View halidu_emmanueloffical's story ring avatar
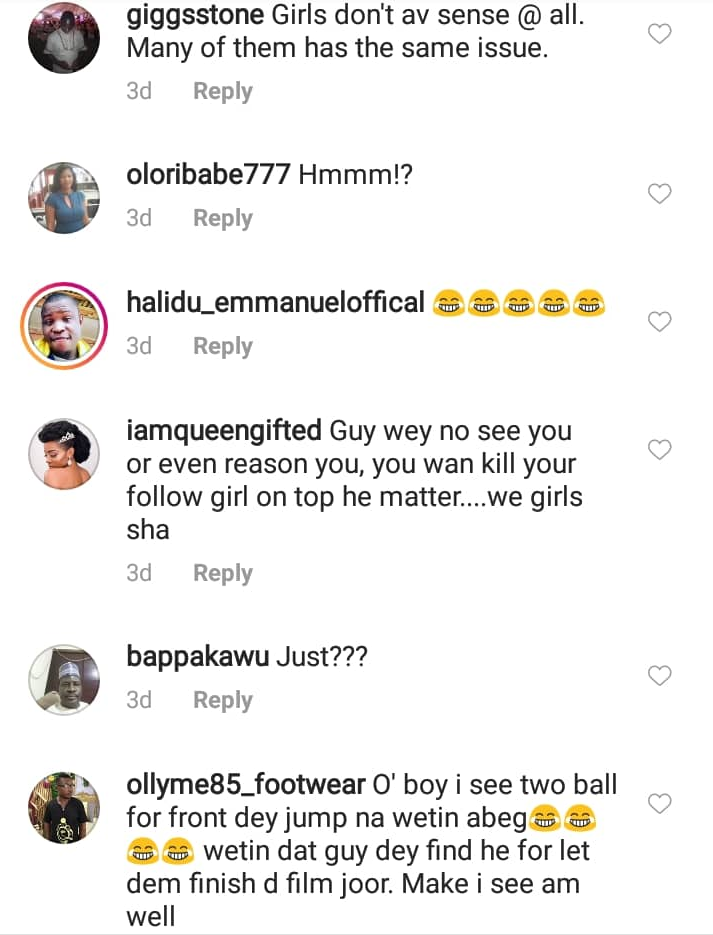The image size is (713, 935). click(65, 325)
